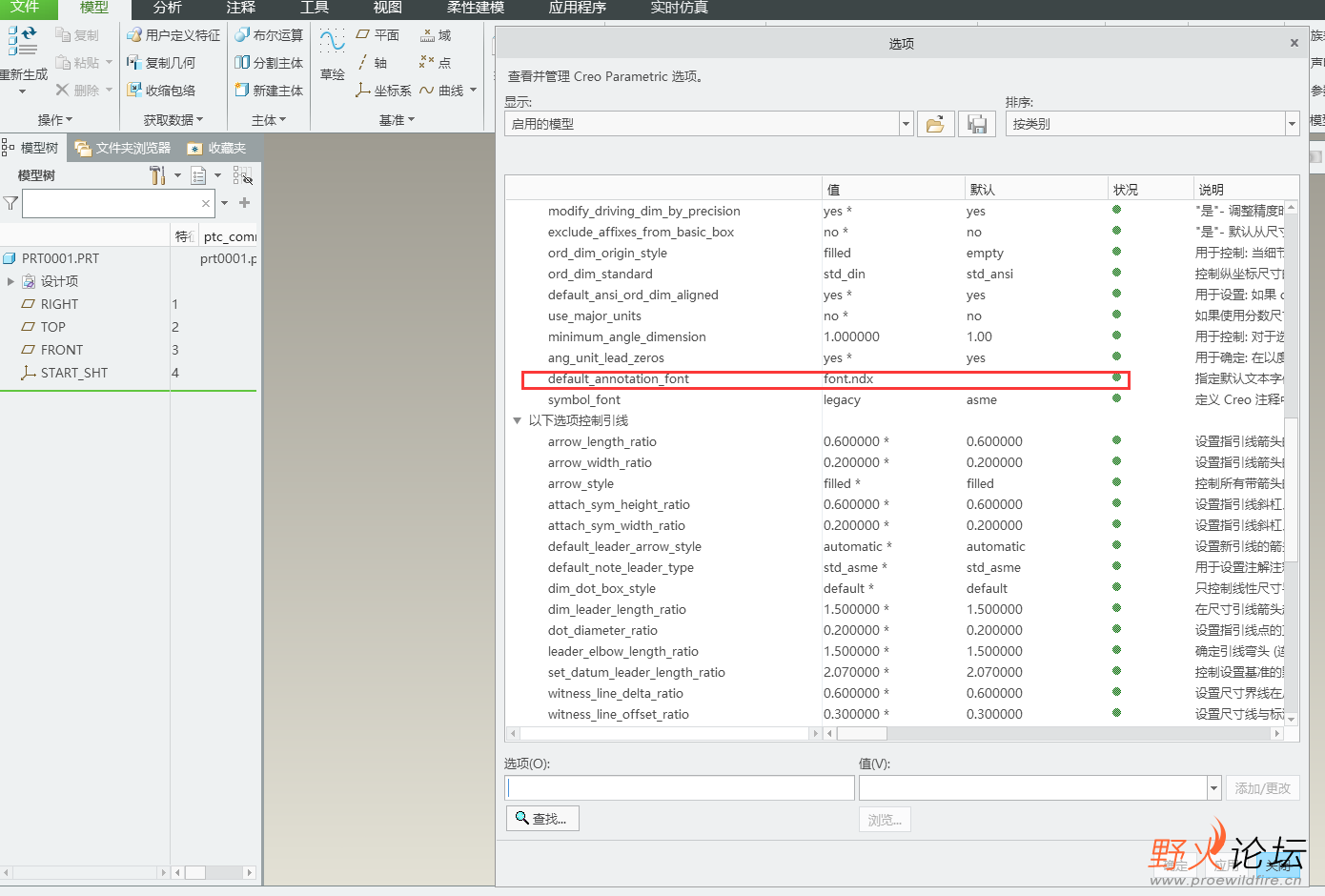
Task: Click the Add/Change (添加/更改) button
Action: (1263, 788)
